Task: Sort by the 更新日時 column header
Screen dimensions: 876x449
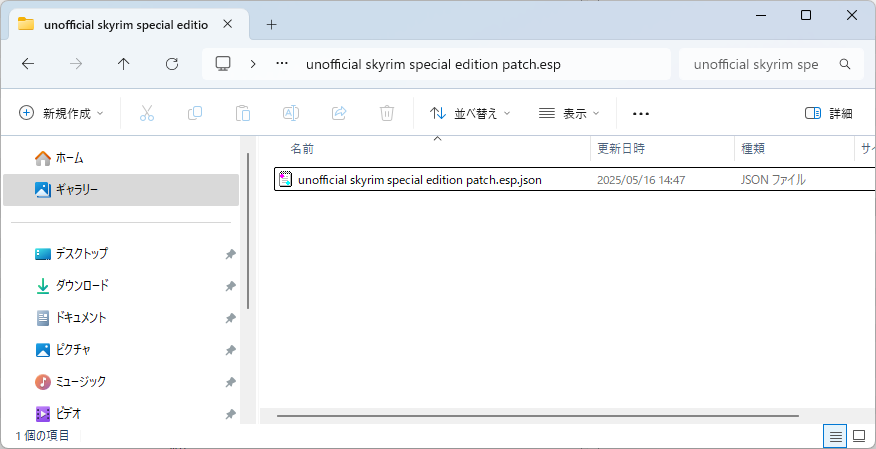Action: (x=621, y=149)
